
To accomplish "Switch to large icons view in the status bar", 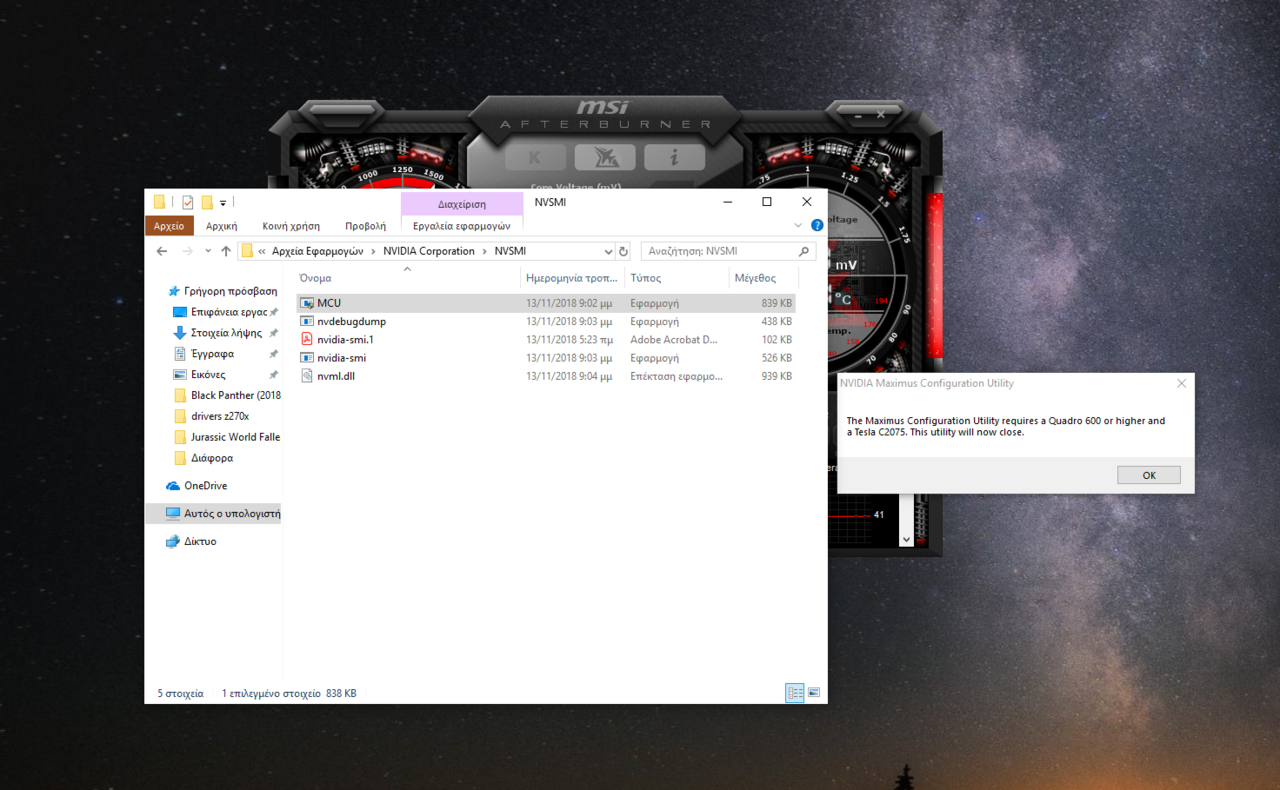I will pos(814,693).
